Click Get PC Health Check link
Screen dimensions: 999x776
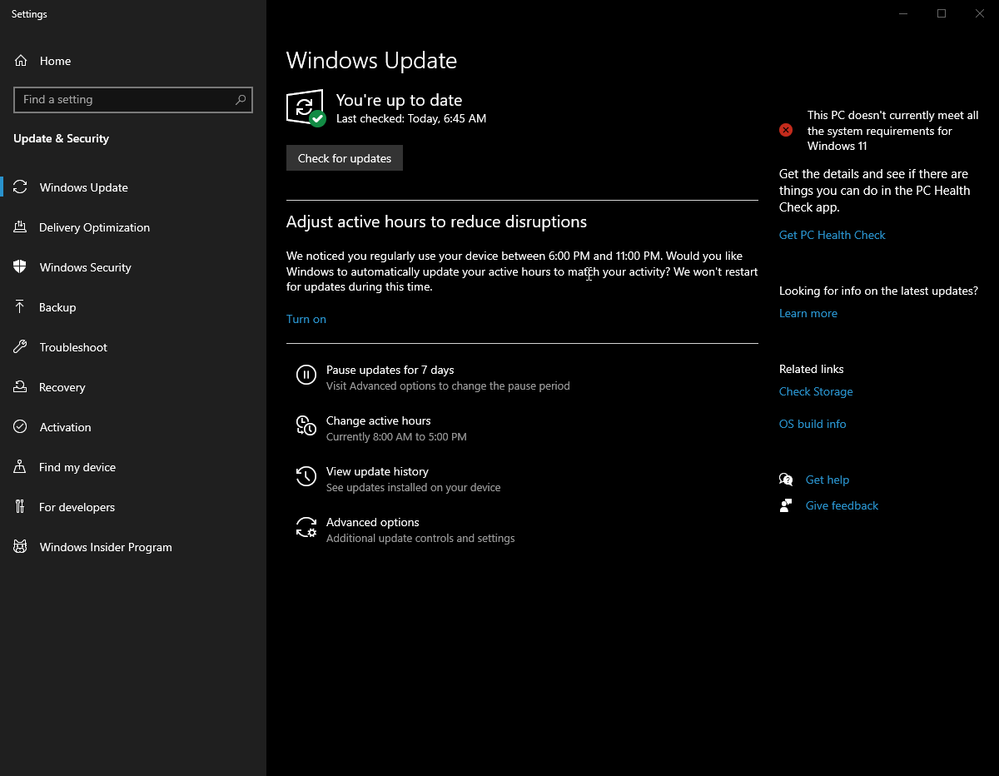(x=831, y=234)
